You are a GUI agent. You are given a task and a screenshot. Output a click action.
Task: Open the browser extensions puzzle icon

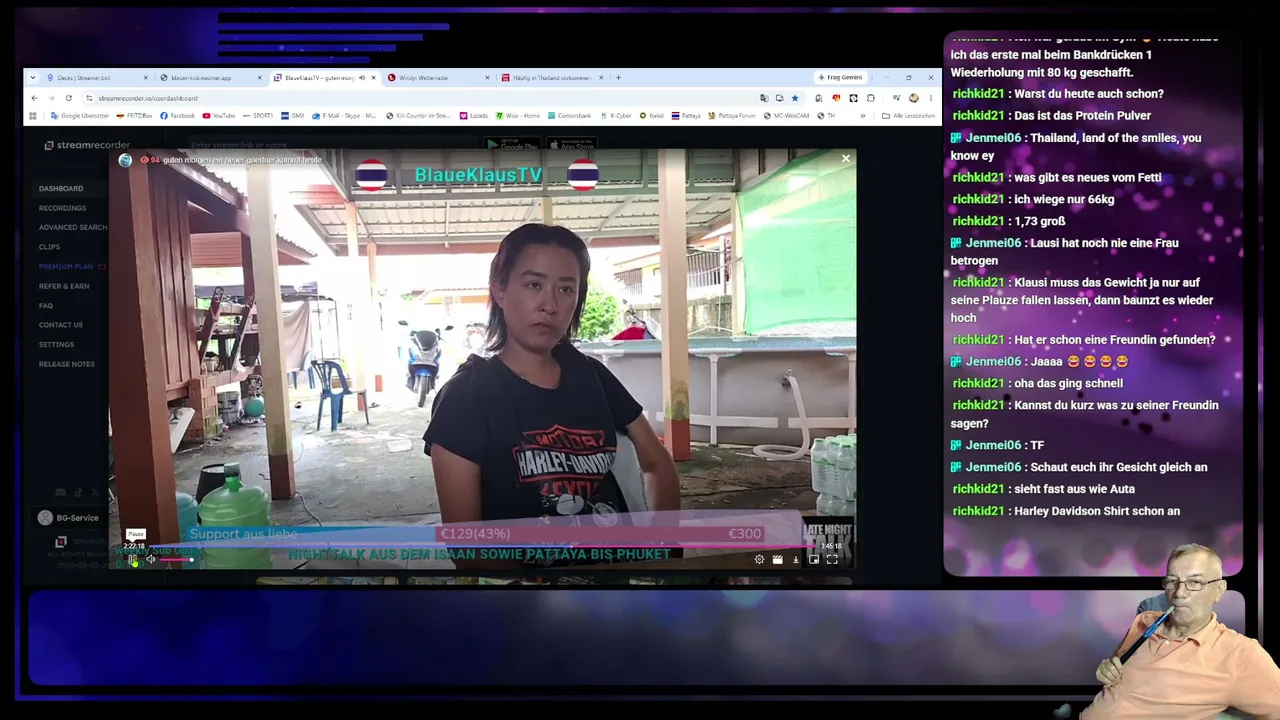[x=870, y=98]
